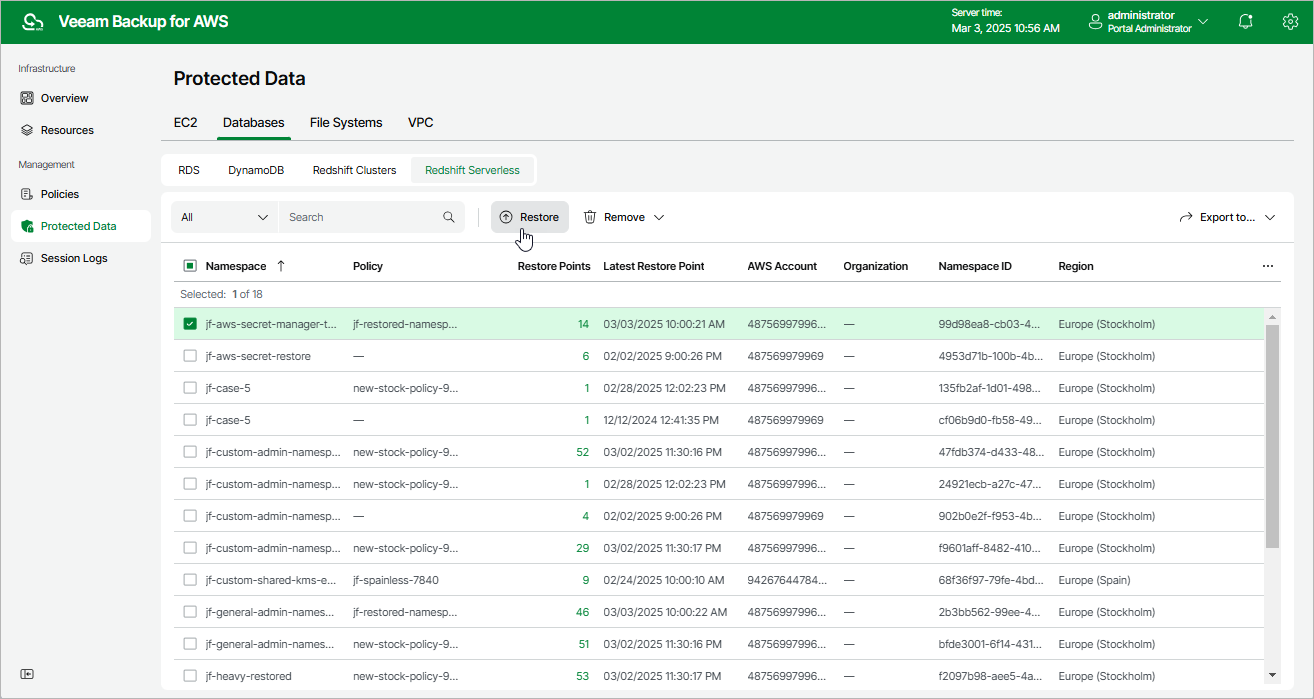Viewport: 1314px width, 699px height.
Task: Expand the All filter dropdown
Action: [x=225, y=217]
